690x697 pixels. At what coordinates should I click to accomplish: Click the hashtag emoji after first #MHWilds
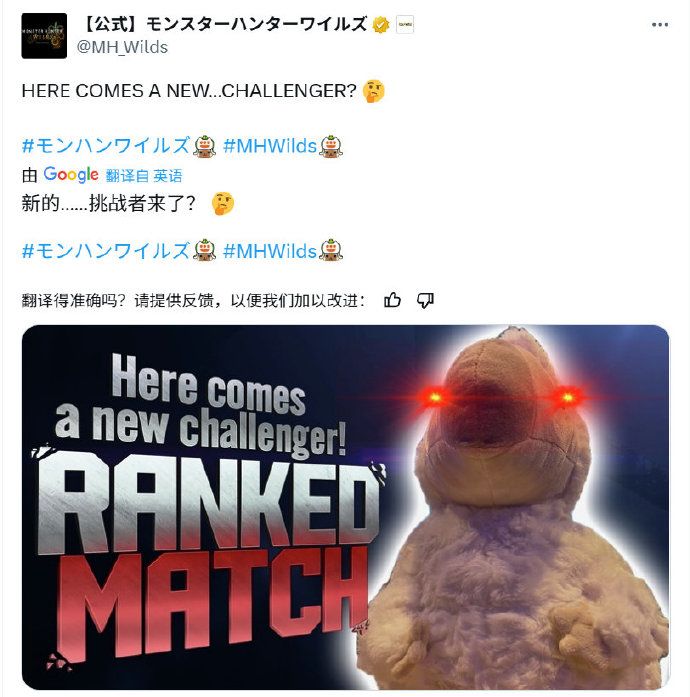(x=331, y=146)
